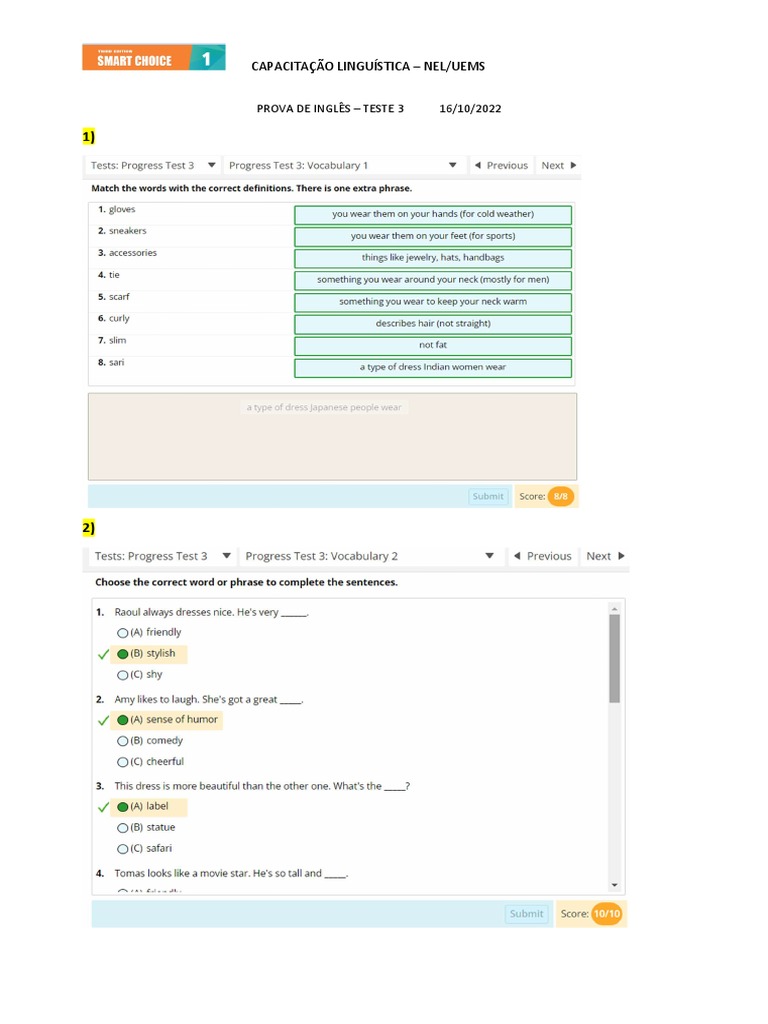Viewport: 768px width, 1024px height.
Task: Click the 8/8 score badge
Action: click(560, 496)
